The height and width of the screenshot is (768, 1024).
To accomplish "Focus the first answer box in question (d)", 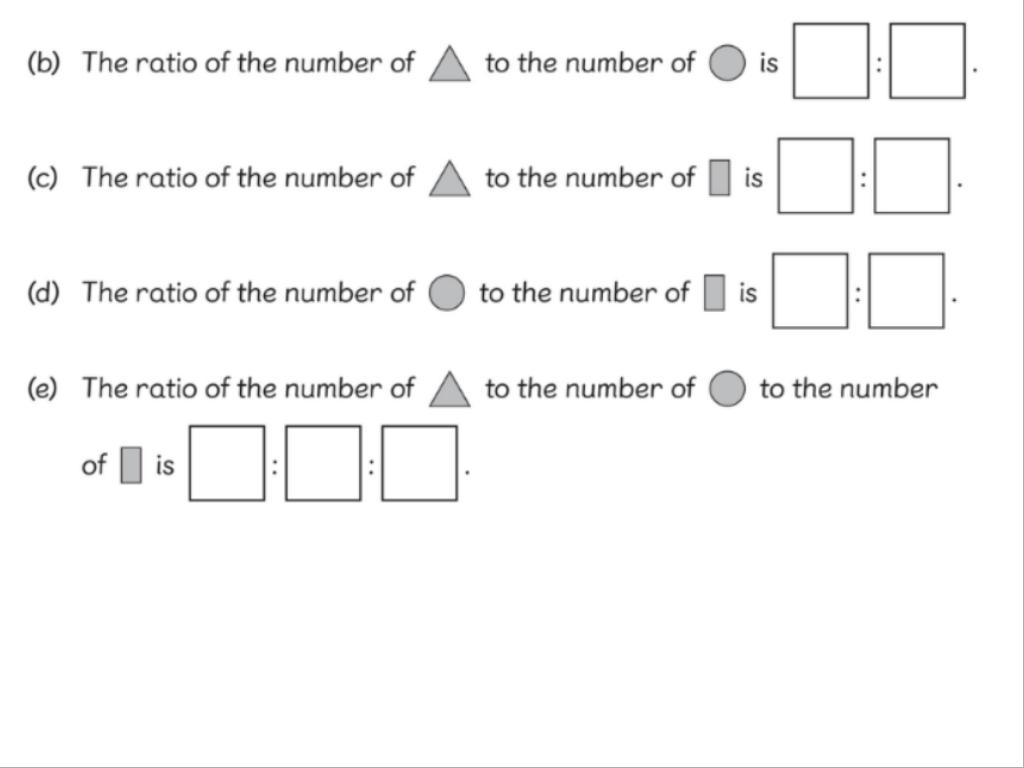I will pos(810,291).
